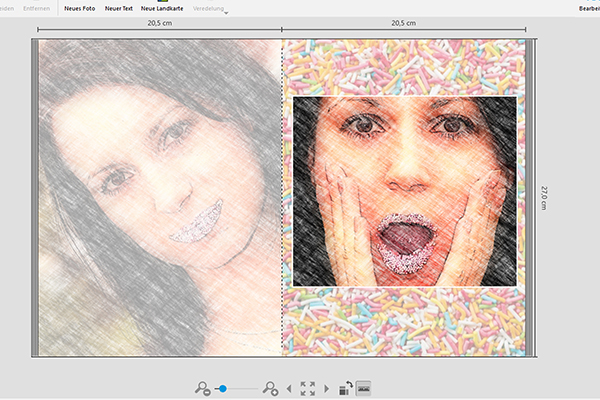This screenshot has height=400, width=600.
Task: Toggle the ruler display button
Action: pyautogui.click(x=364, y=387)
